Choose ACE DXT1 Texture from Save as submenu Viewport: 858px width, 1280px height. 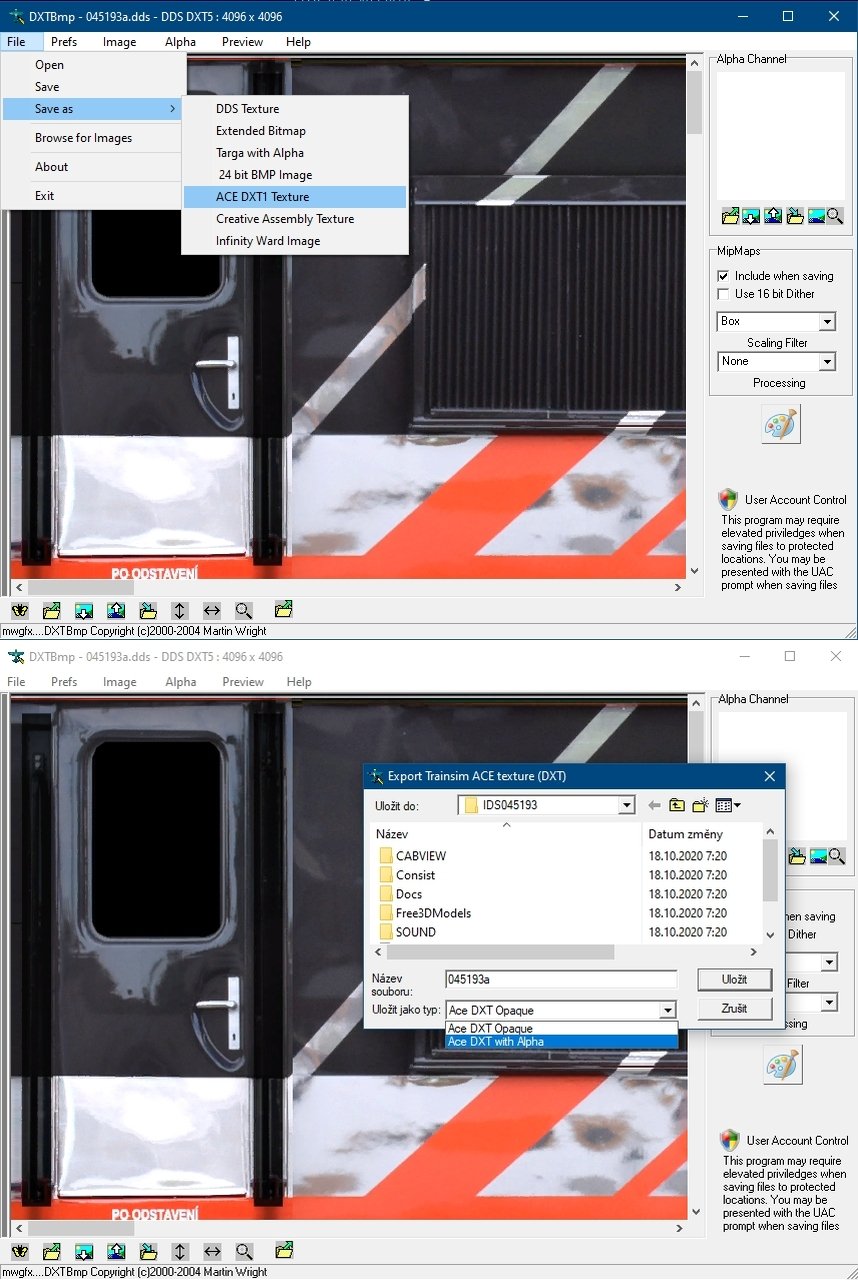click(262, 197)
